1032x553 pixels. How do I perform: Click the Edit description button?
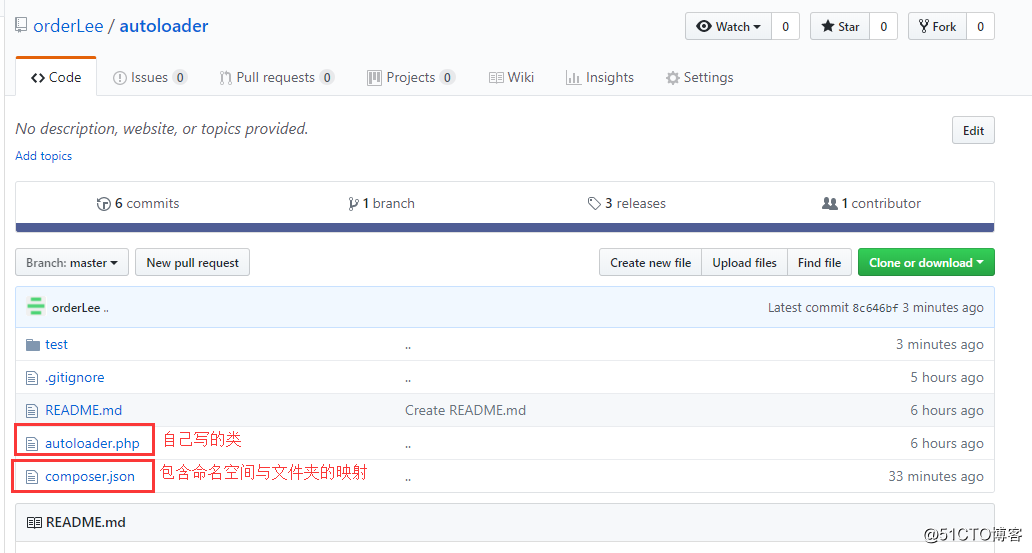(973, 130)
